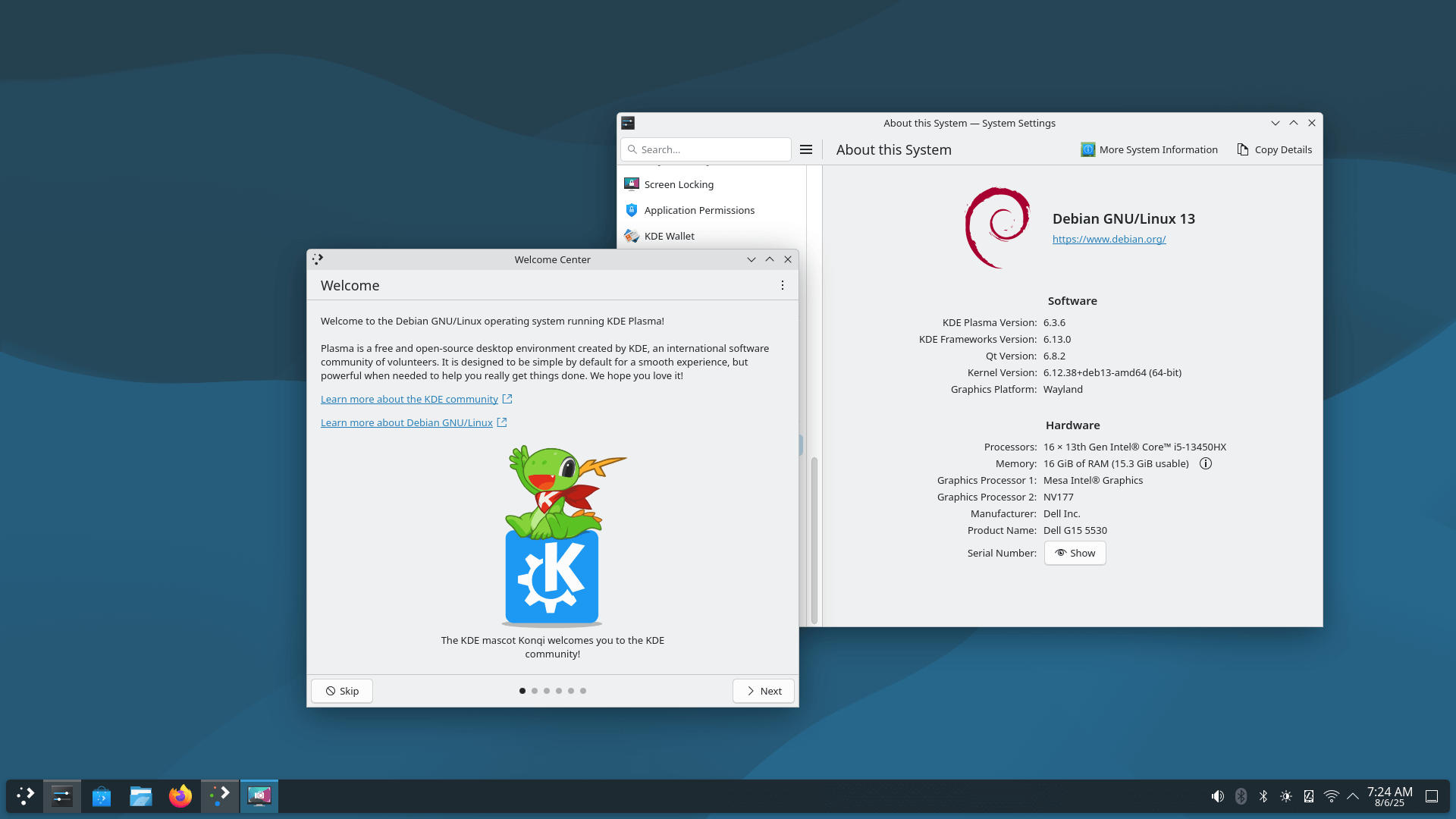Screen dimensions: 1456x819
Task: Click the System Settings search field
Action: (x=711, y=149)
